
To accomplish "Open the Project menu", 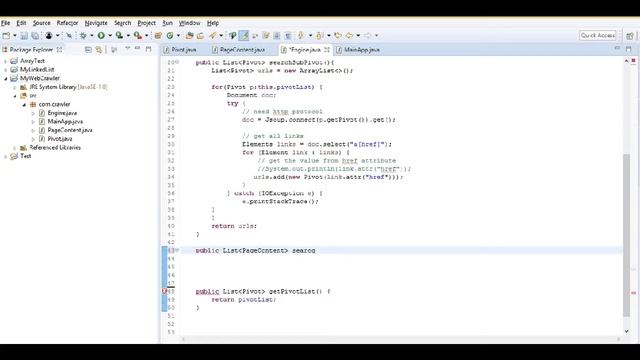I will coord(147,23).
